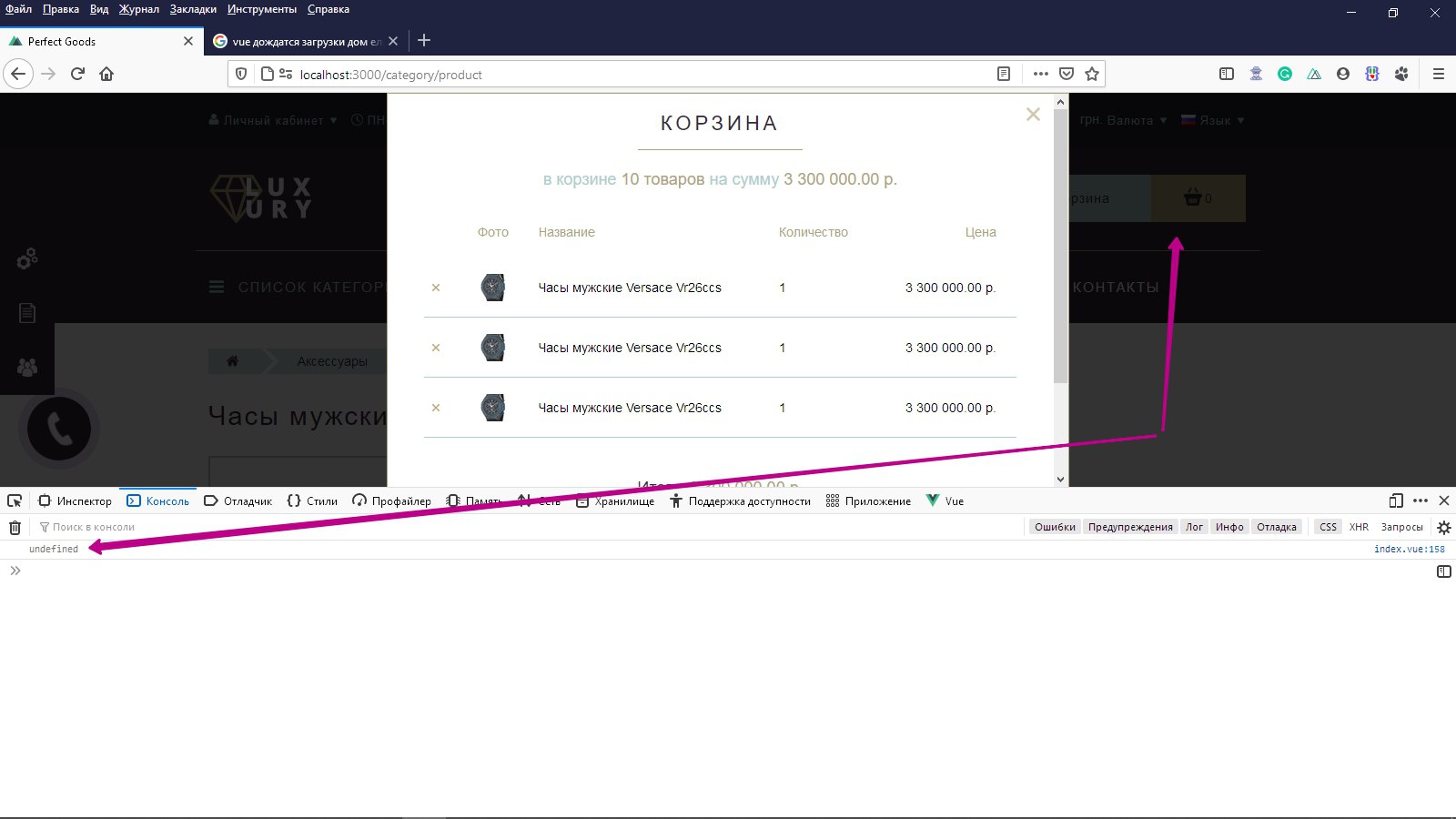Expand the Личный кабинет dropdown
This screenshot has width=1456, height=819.
(273, 120)
